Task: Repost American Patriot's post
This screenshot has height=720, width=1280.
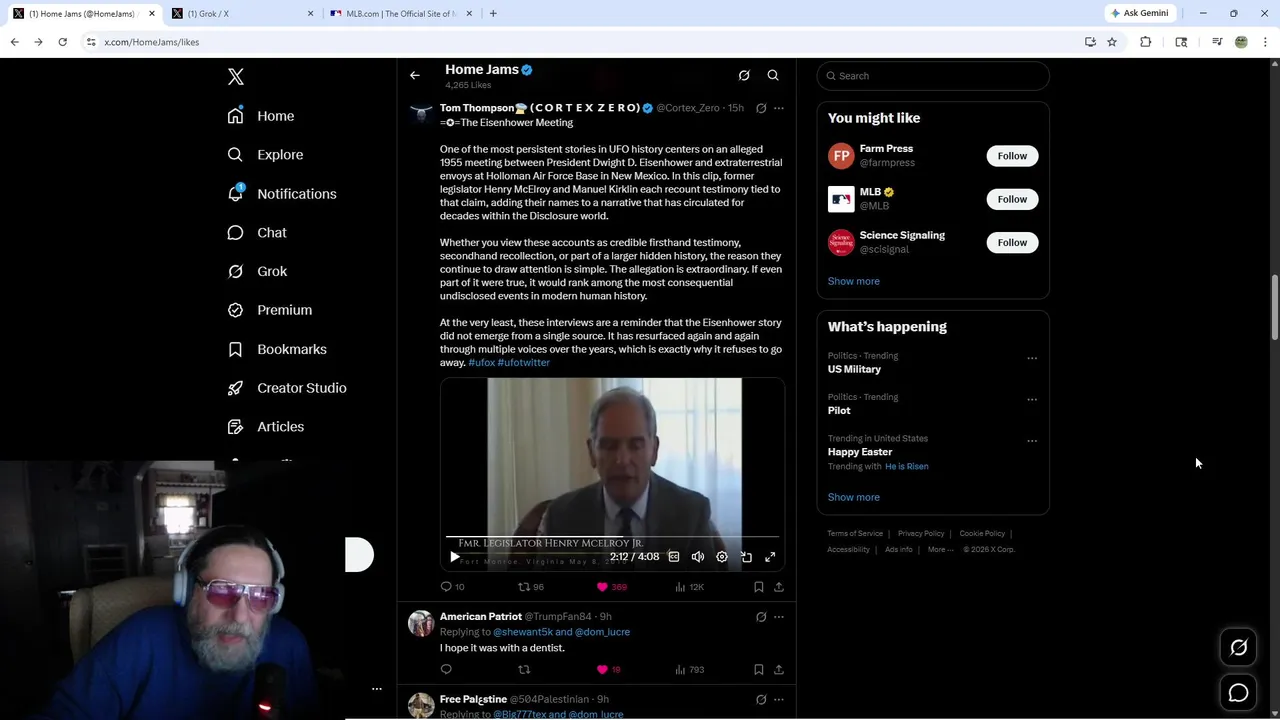Action: point(524,670)
